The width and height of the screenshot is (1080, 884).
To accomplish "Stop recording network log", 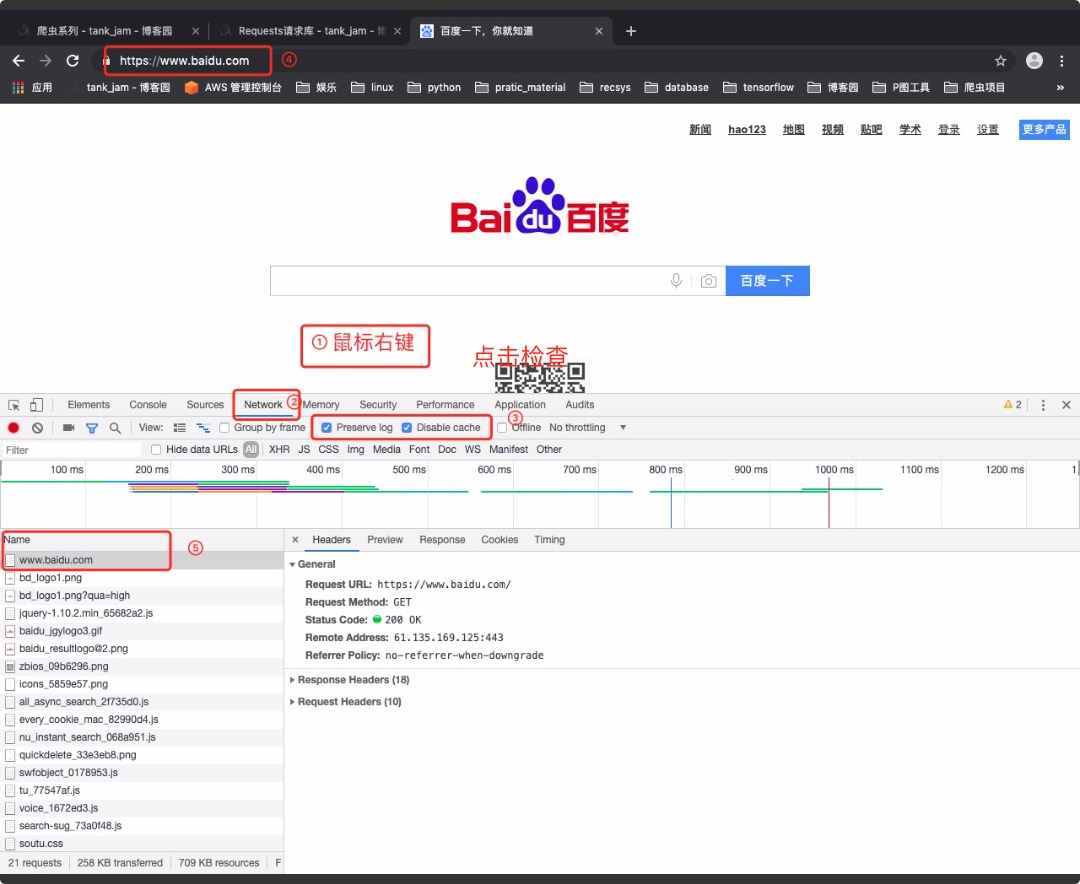I will coord(13,428).
